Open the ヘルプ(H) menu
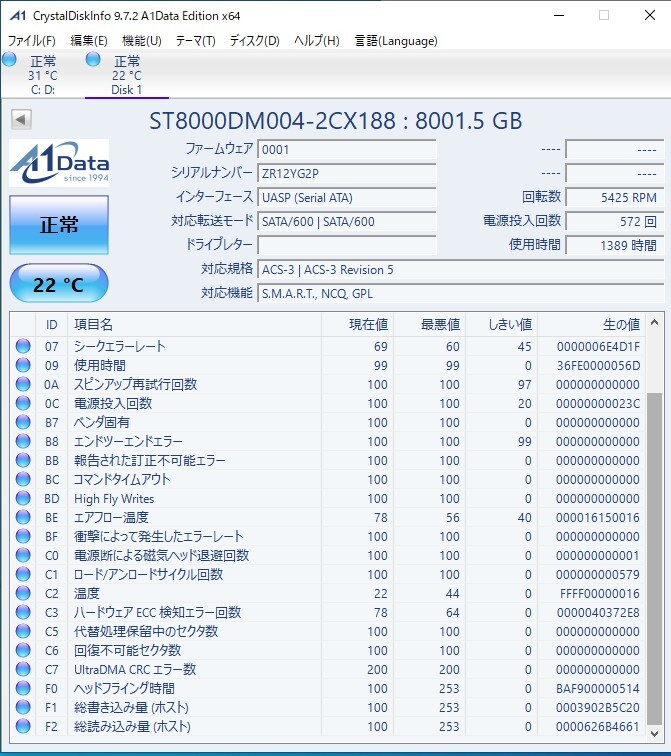Image resolution: width=671 pixels, height=756 pixels. 317,40
